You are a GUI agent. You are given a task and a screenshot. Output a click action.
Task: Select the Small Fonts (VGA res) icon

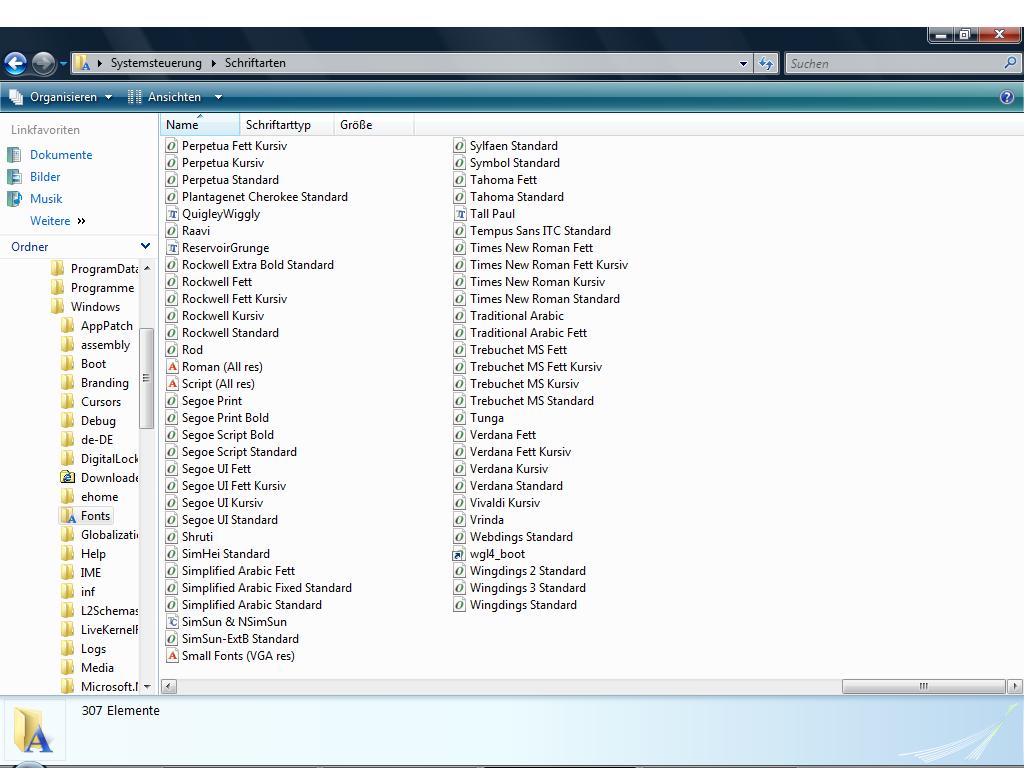[172, 656]
